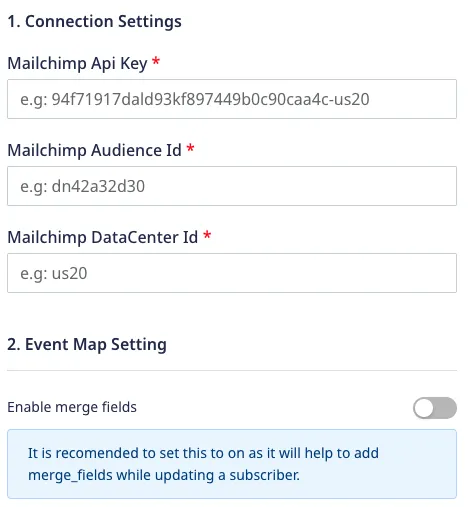The image size is (468, 507).
Task: Click the Mailchimp Audience Id label
Action: (94, 150)
